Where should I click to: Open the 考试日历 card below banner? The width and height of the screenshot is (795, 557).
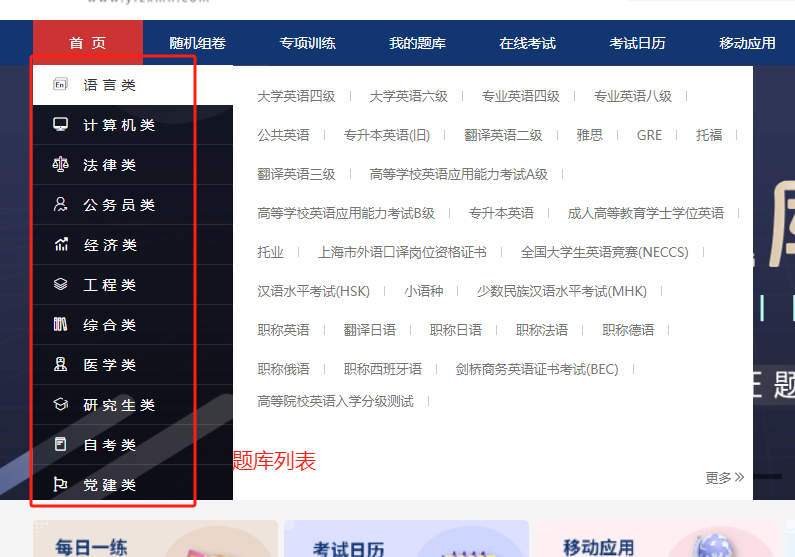pos(406,538)
